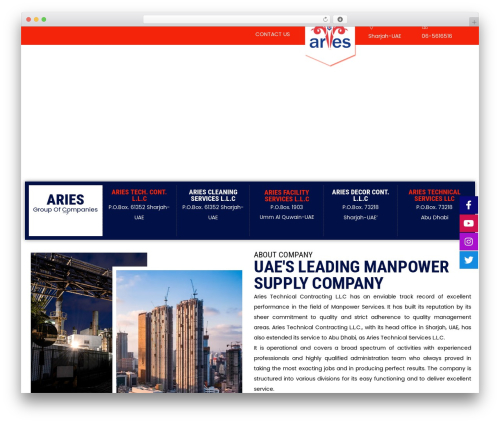Open the Twitter social icon

tap(468, 260)
